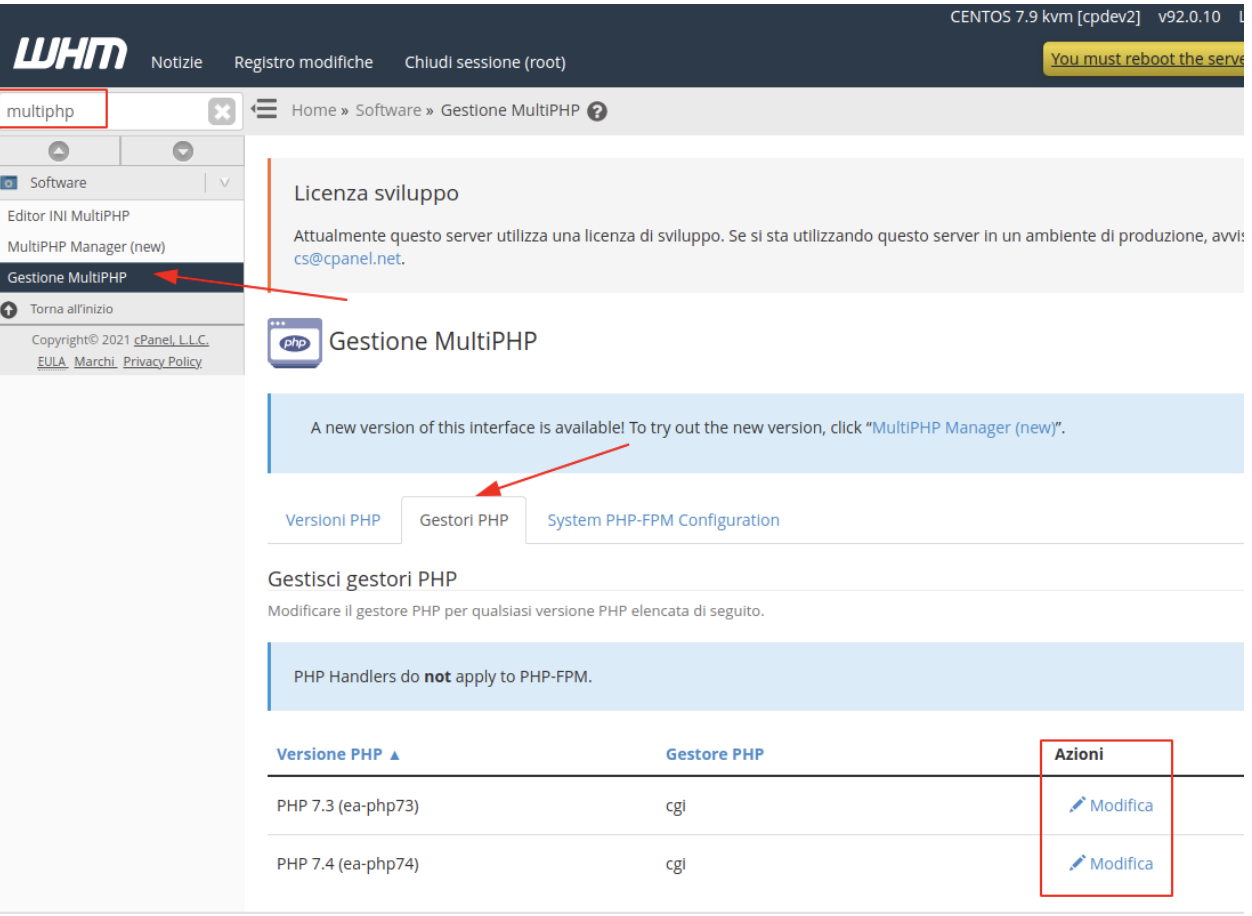Screen dimensions: 1252x916
Task: Open help question mark icon
Action: pyautogui.click(x=598, y=111)
